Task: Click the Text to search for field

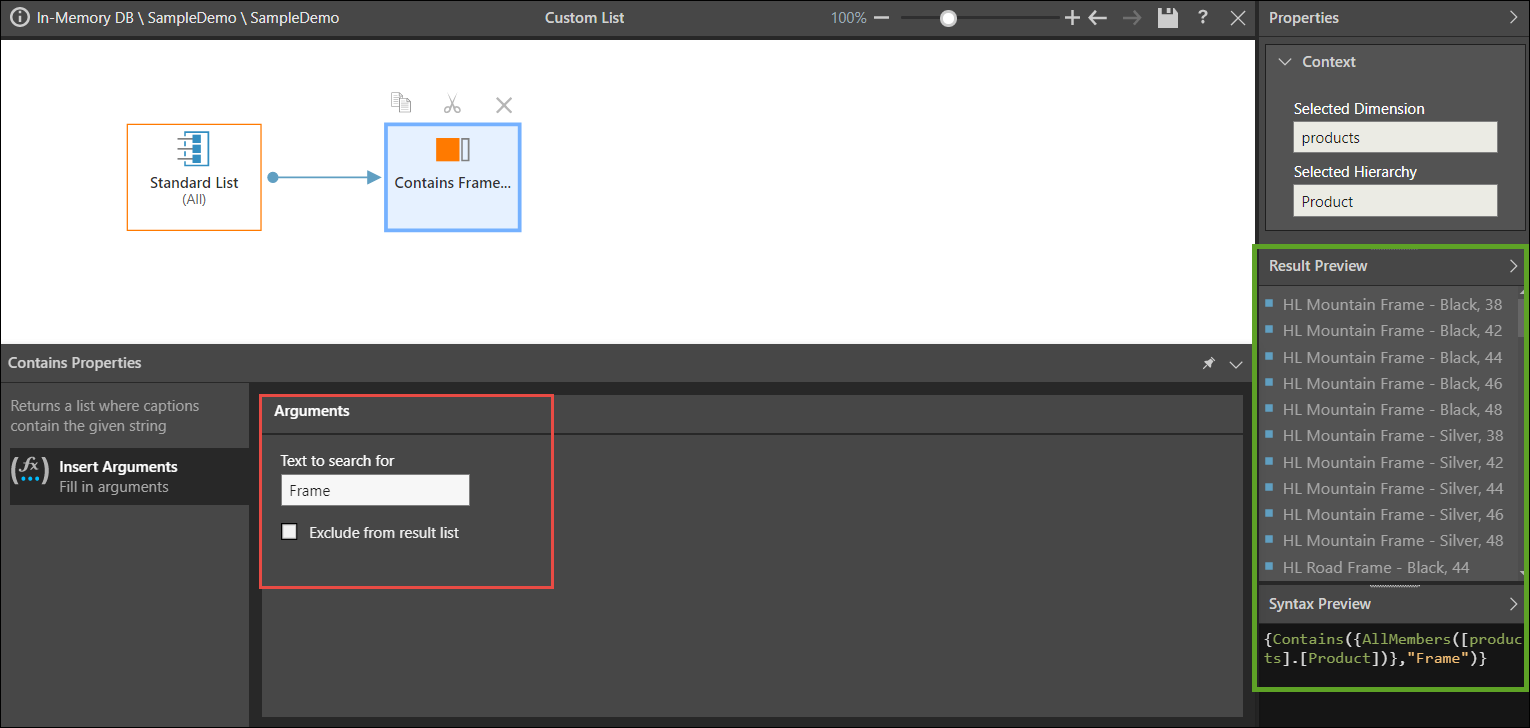Action: point(375,491)
